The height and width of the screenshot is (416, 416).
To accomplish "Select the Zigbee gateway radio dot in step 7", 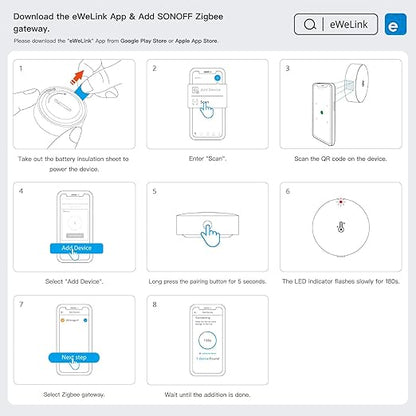I will point(85,320).
